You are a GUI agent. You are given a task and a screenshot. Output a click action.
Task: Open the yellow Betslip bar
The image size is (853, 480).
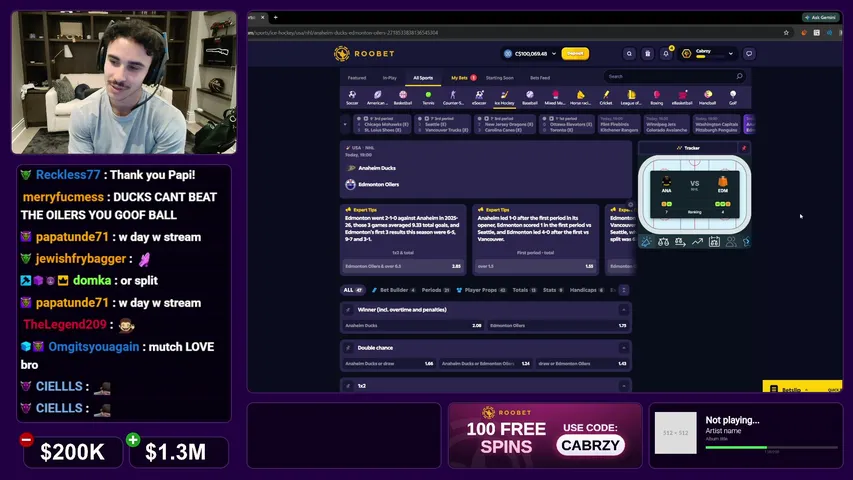point(802,387)
